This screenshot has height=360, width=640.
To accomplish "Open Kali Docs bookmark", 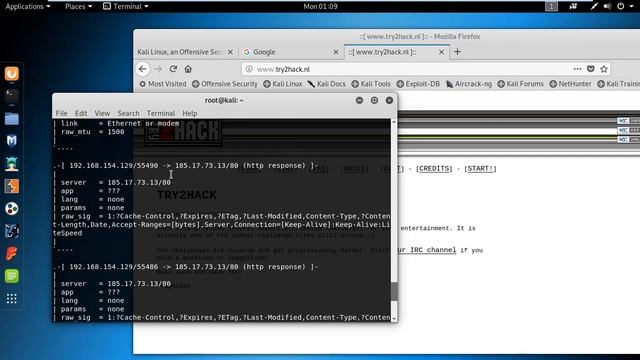I will [327, 84].
